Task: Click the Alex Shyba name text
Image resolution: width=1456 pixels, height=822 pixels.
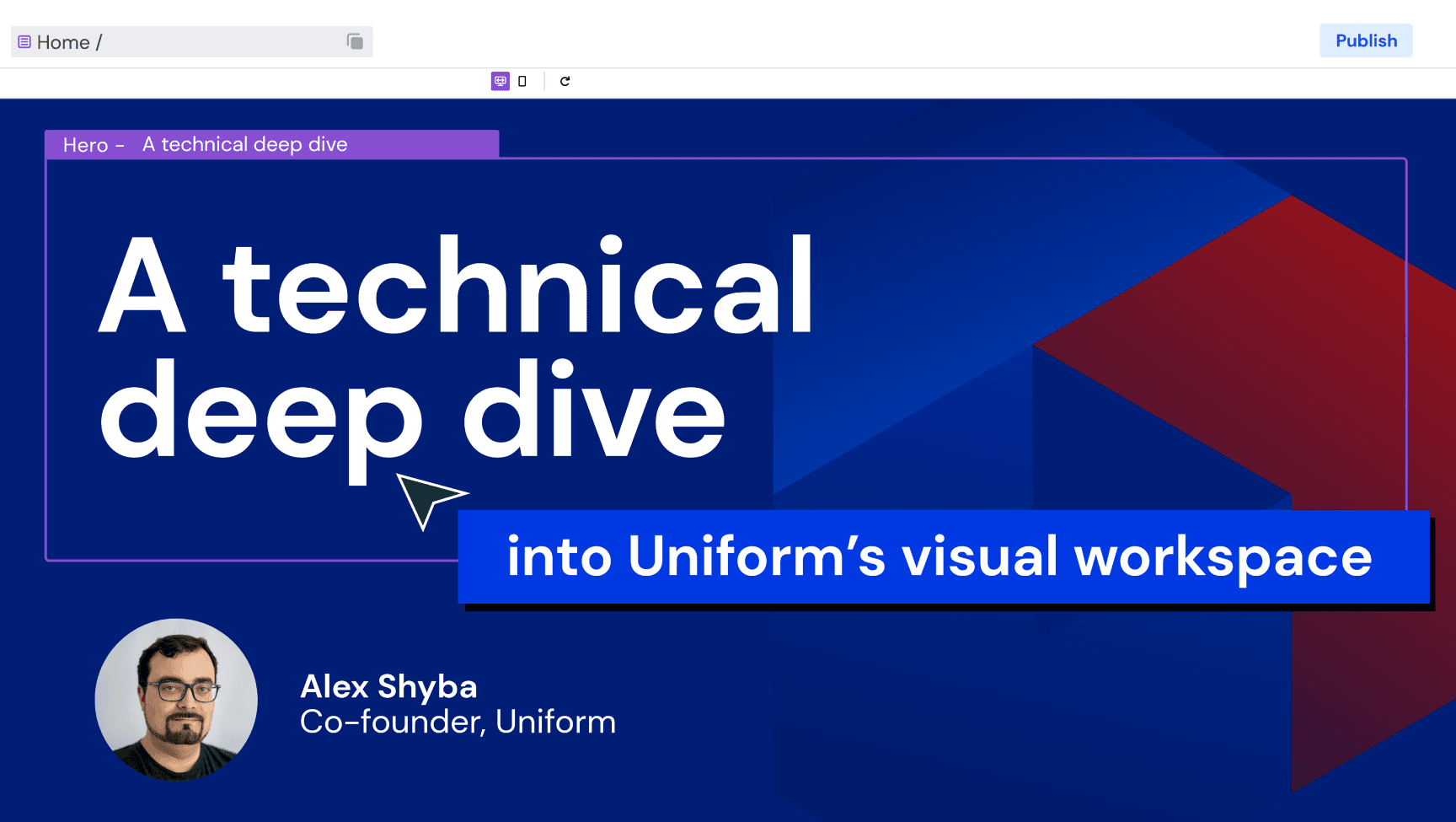Action: point(388,686)
